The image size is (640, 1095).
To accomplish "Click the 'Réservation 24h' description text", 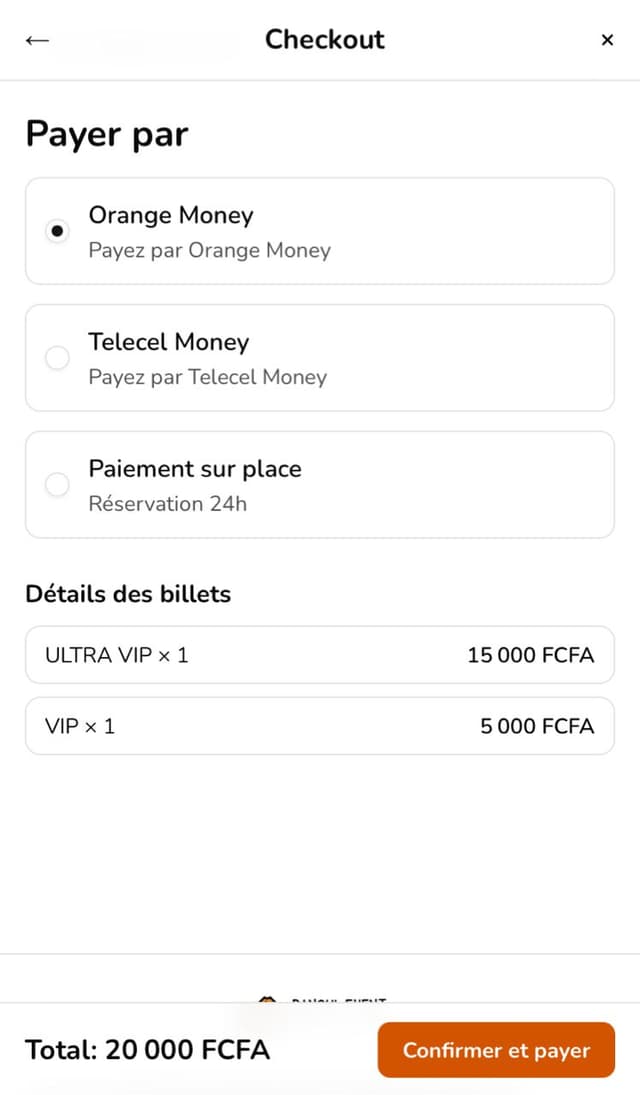I will [168, 504].
